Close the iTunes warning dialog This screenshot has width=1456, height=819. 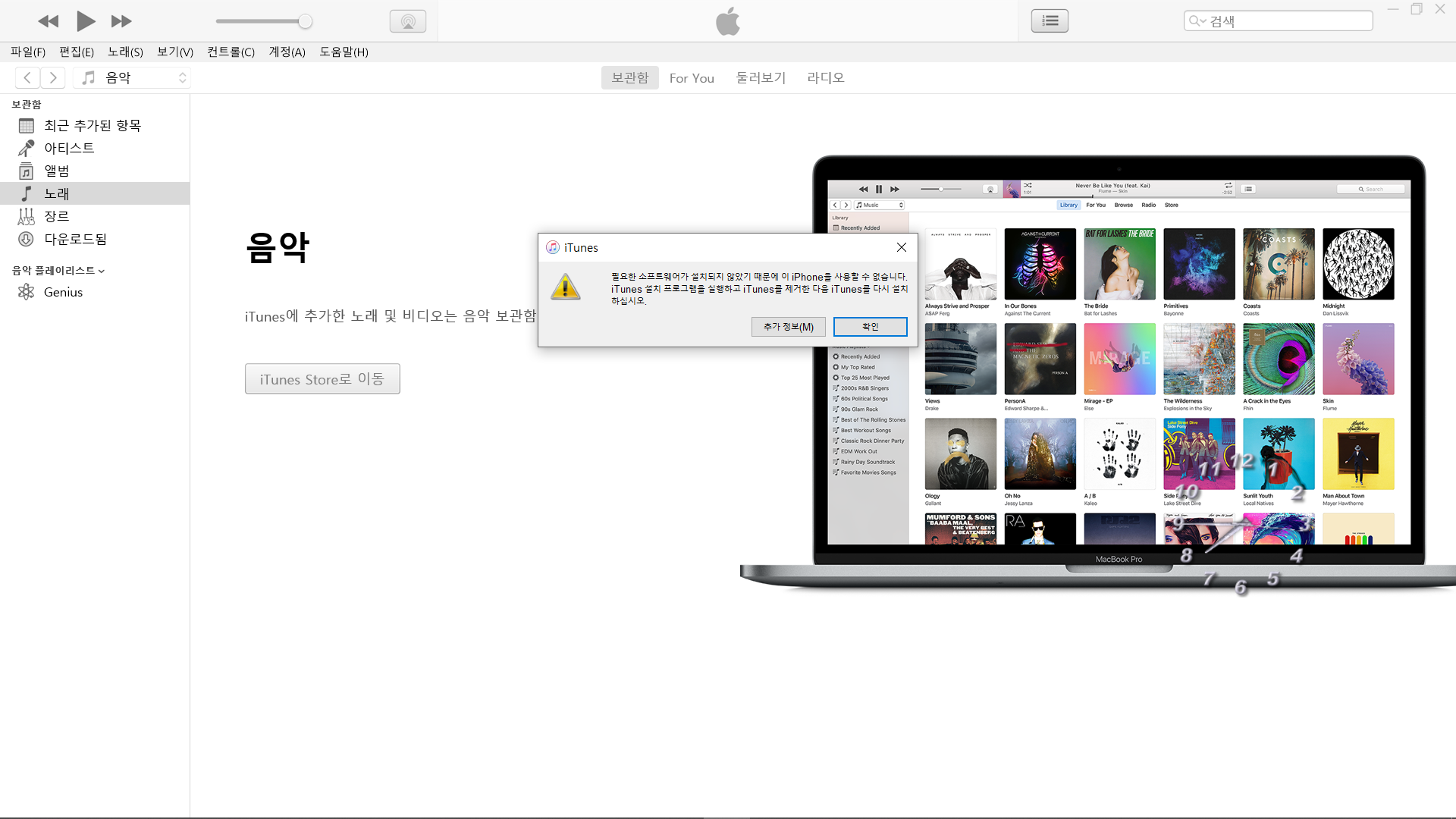point(902,247)
